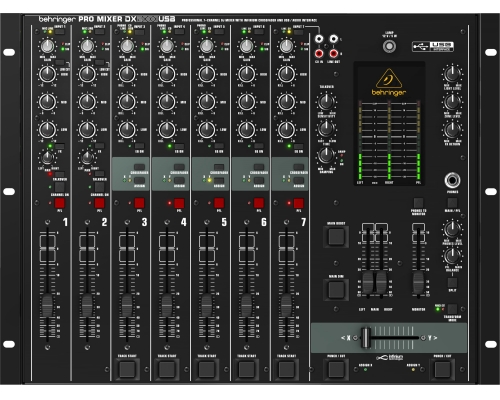Click the channel 1 Gain knob
Image resolution: width=500 pixels, height=400 pixels.
pos(47,46)
